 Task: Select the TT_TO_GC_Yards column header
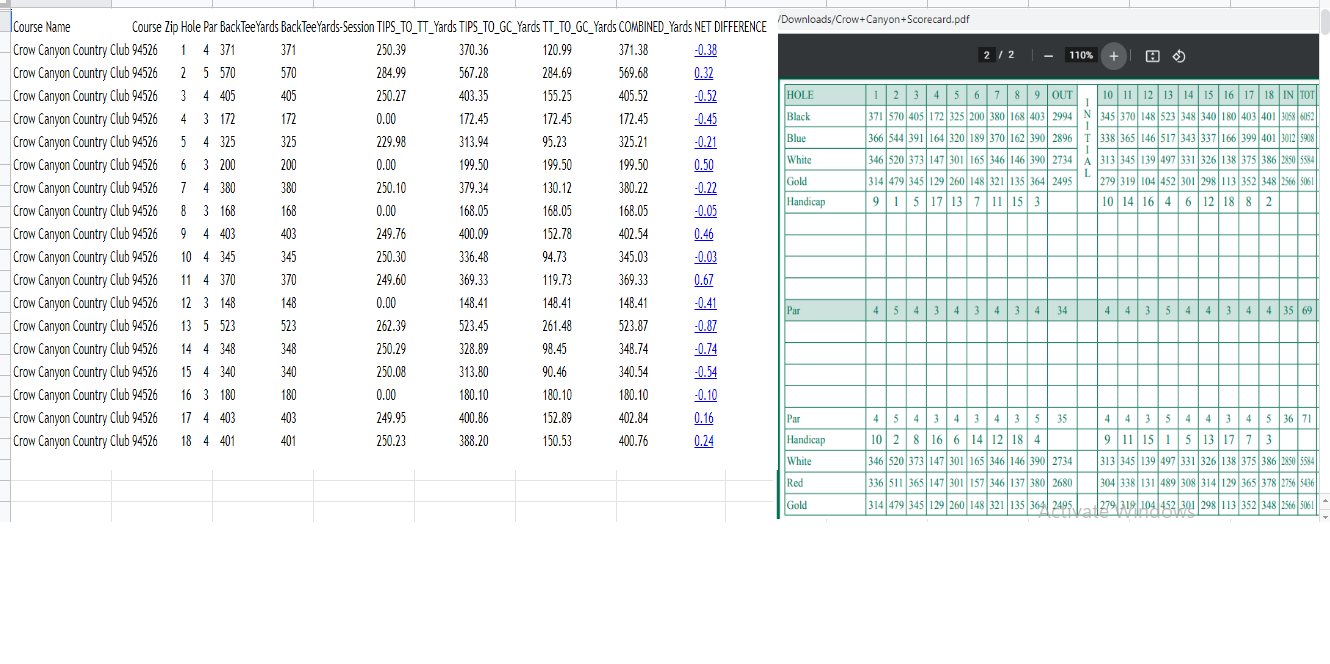579,27
